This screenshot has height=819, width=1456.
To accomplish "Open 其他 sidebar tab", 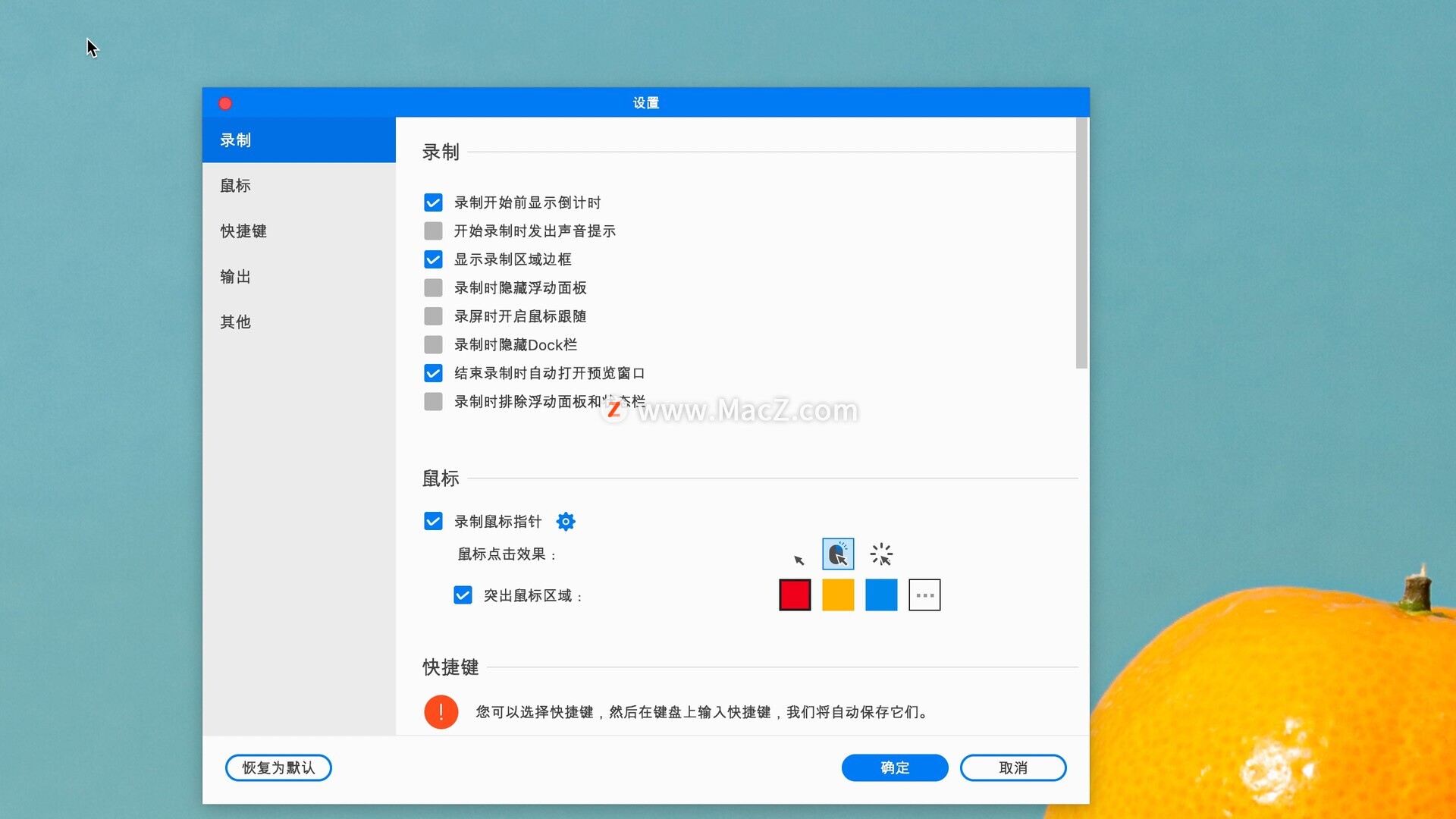I will pos(299,322).
